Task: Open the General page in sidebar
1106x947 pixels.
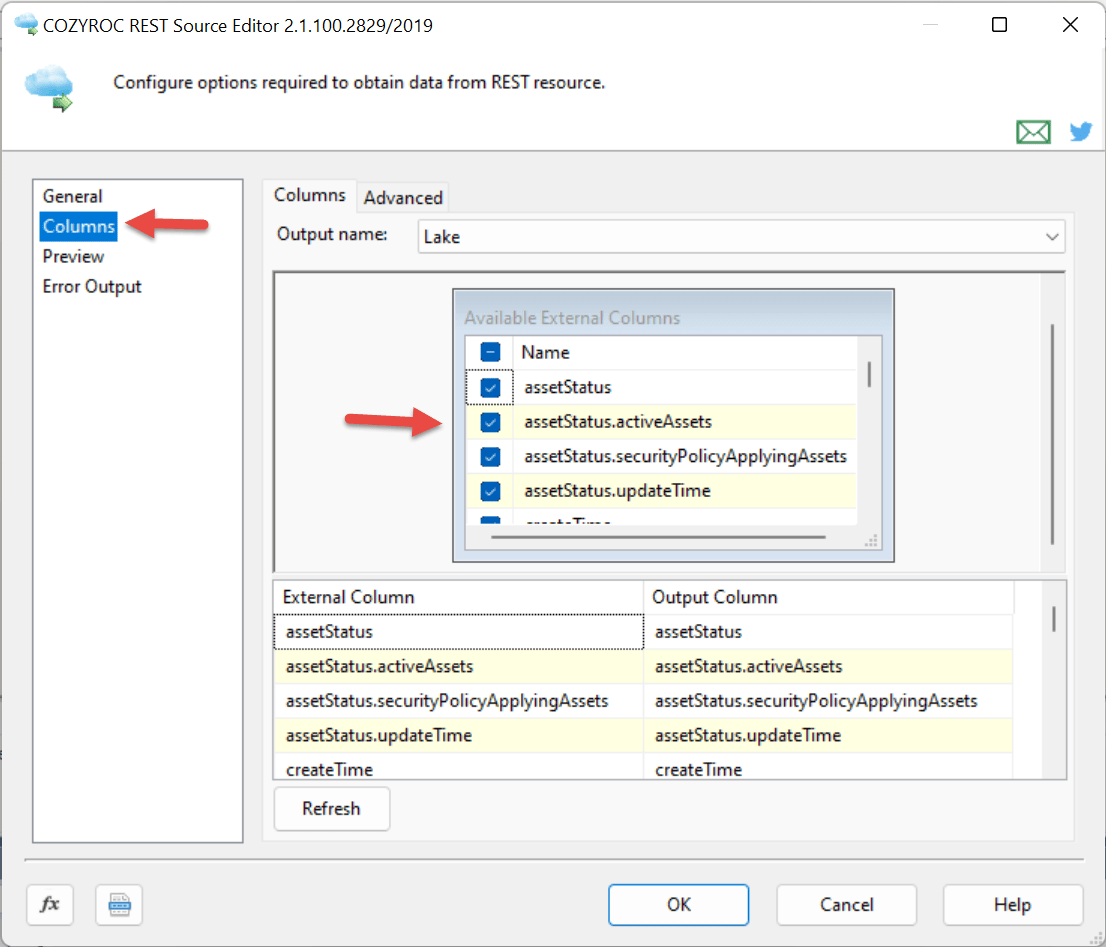Action: (x=73, y=196)
